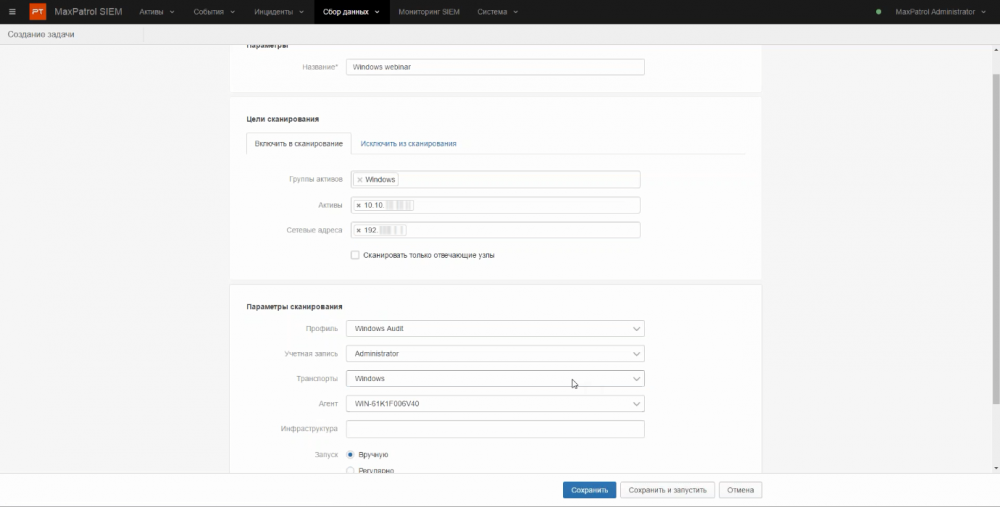
Task: Focus the Инфраструктура input field
Action: pos(495,429)
